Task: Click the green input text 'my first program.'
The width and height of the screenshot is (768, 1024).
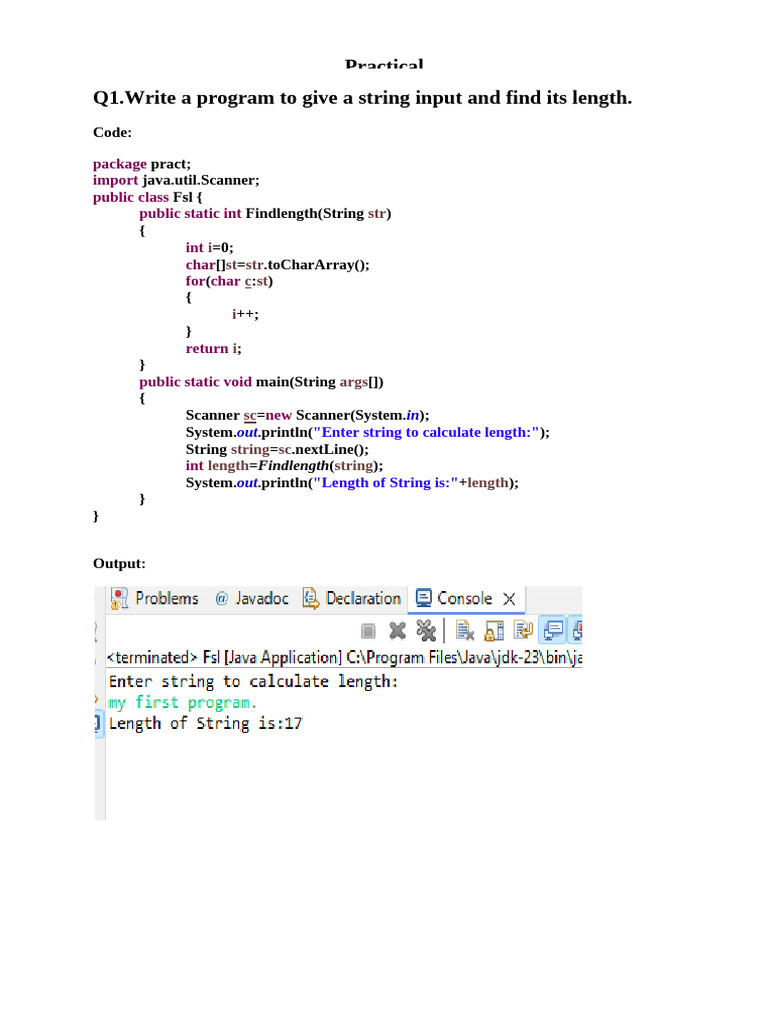Action: tap(175, 702)
